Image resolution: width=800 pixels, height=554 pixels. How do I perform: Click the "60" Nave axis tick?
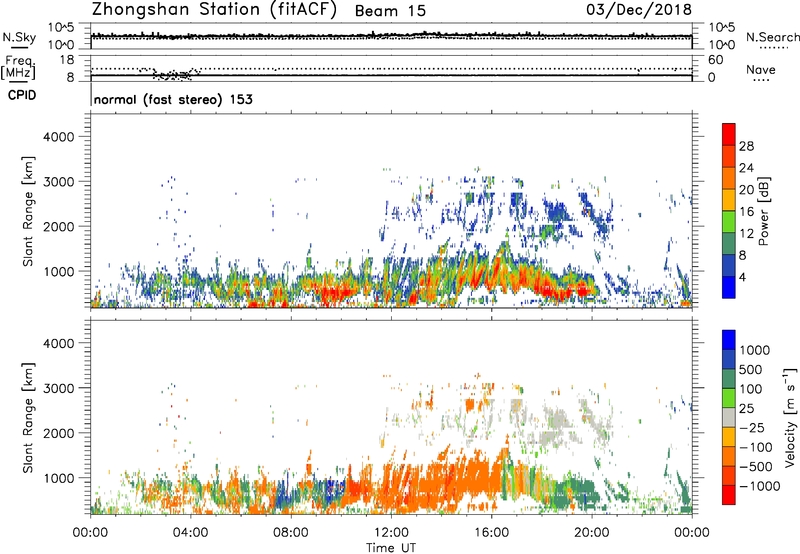click(715, 60)
